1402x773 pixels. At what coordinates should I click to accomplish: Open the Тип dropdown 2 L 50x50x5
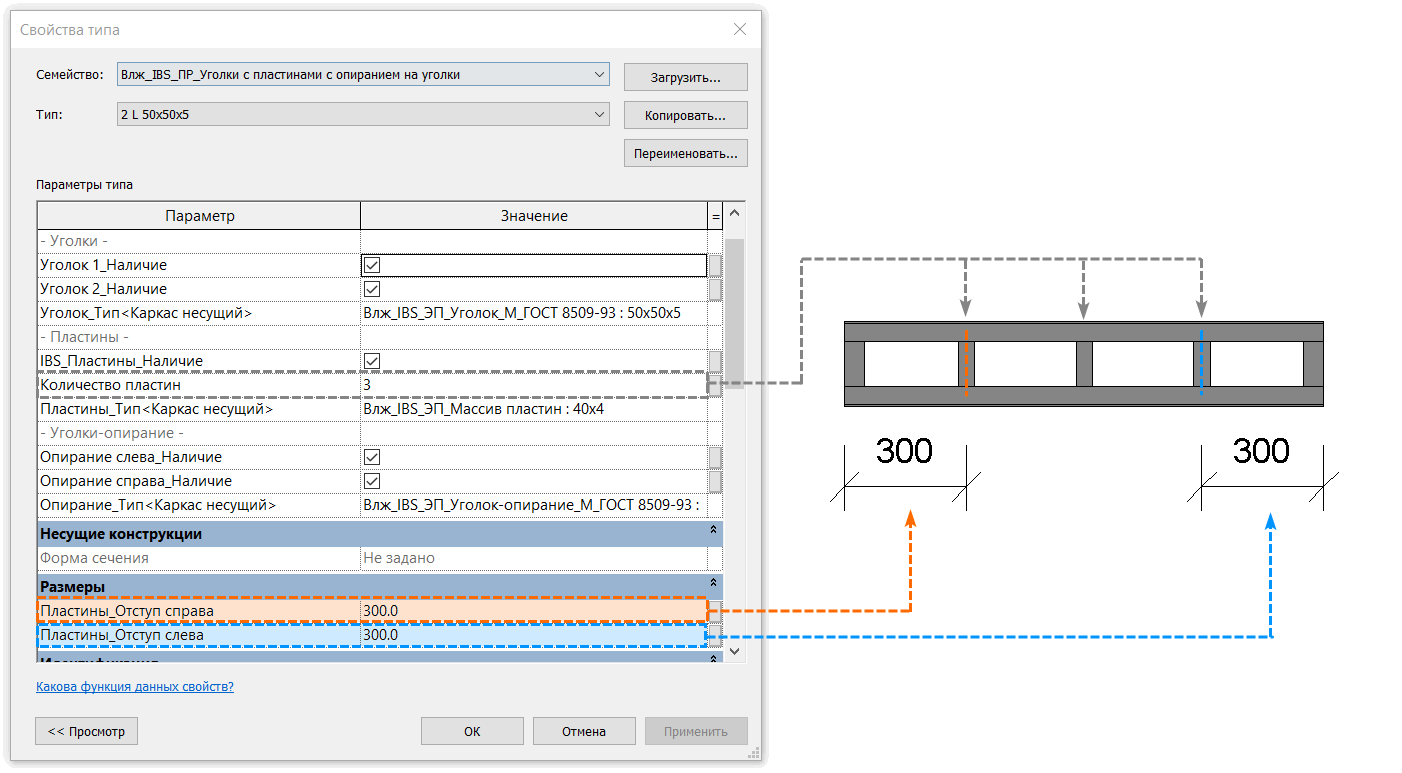click(x=362, y=115)
